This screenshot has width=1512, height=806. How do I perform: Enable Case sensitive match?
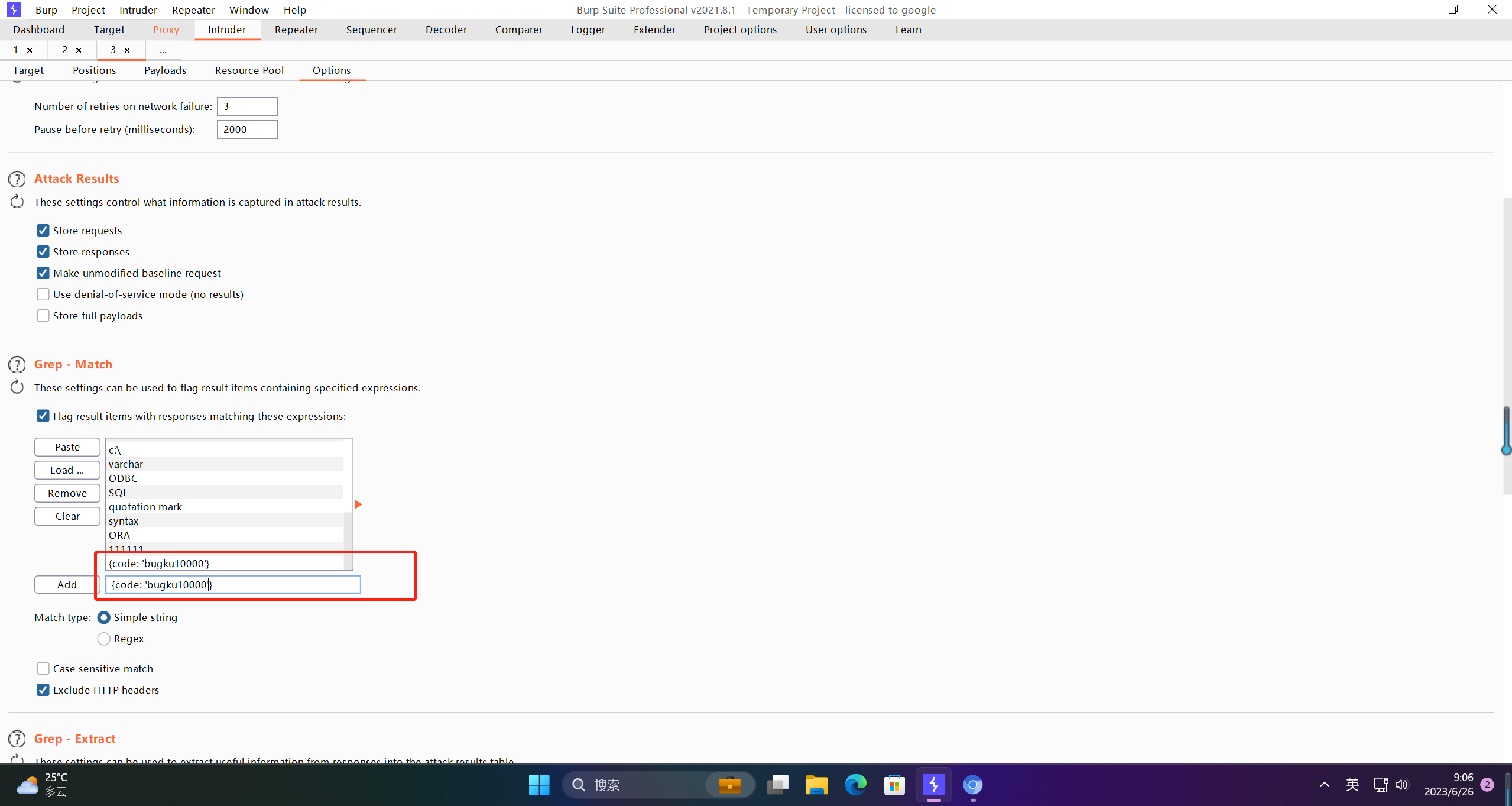point(43,668)
